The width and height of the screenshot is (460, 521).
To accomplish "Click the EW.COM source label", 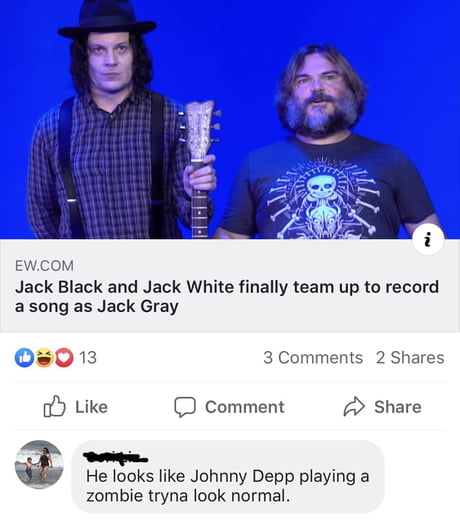I will point(44,266).
